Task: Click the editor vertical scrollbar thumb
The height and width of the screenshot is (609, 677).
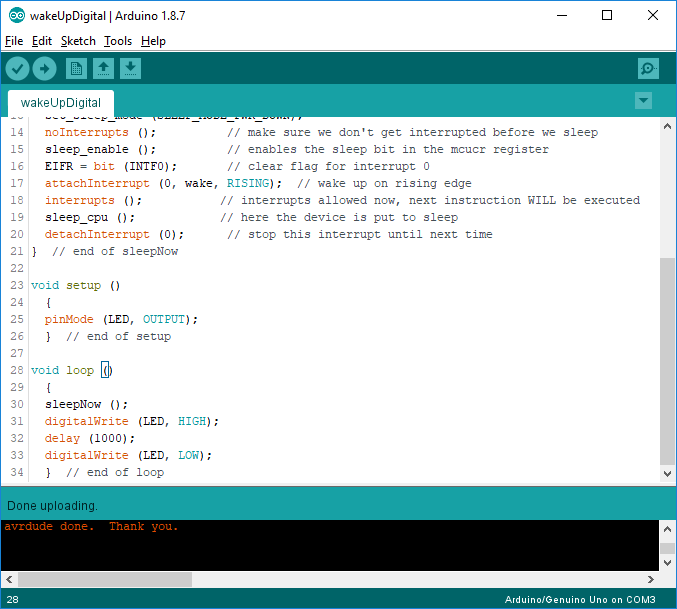Action: 668,362
